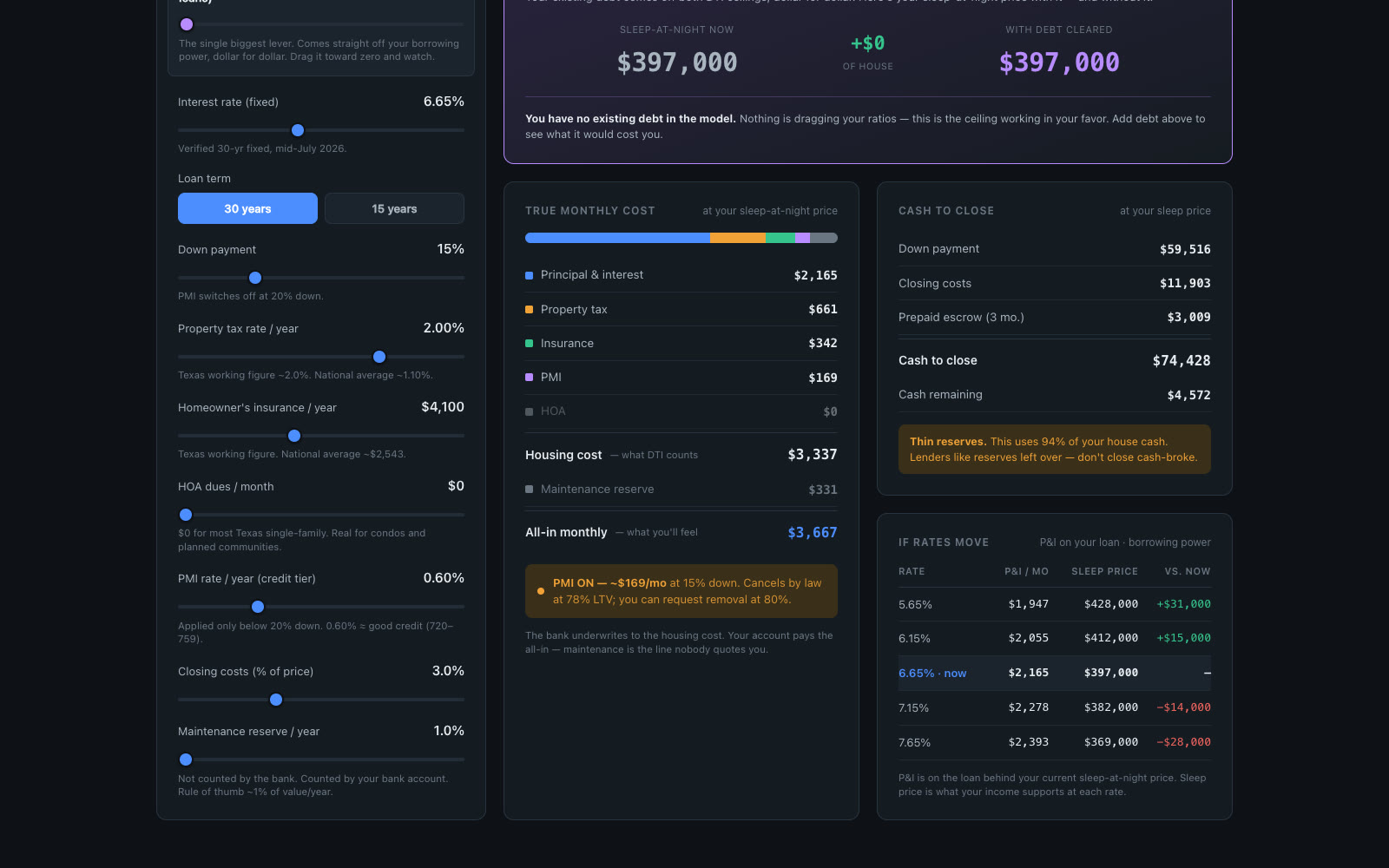Click the true monthly cost stacked bar
1389x868 pixels.
681,238
